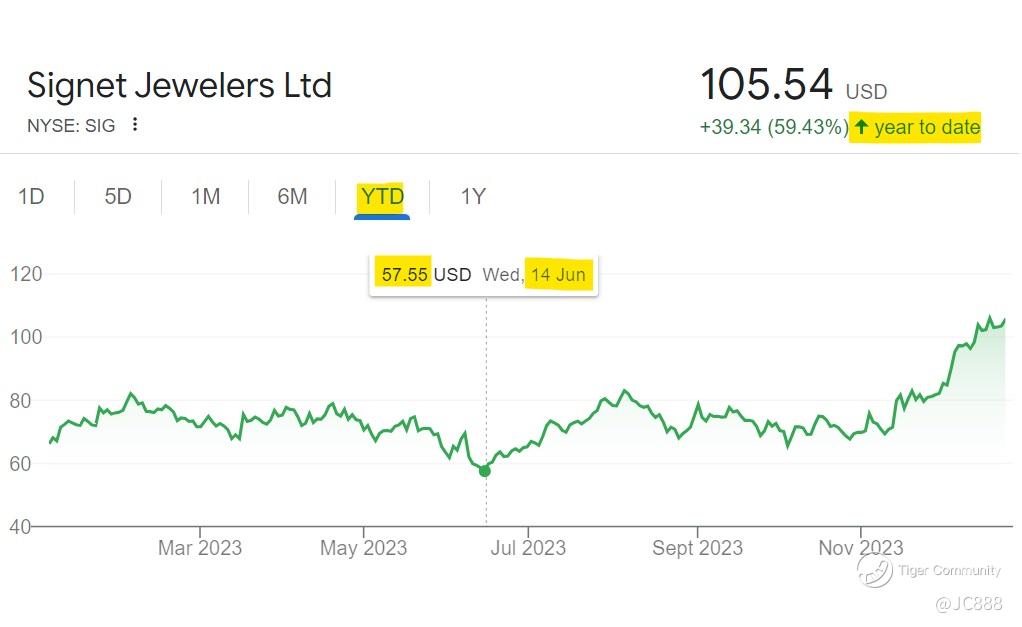Click the NYSE: SIG ticker label
Viewport: 1022px width, 627px height.
click(71, 126)
